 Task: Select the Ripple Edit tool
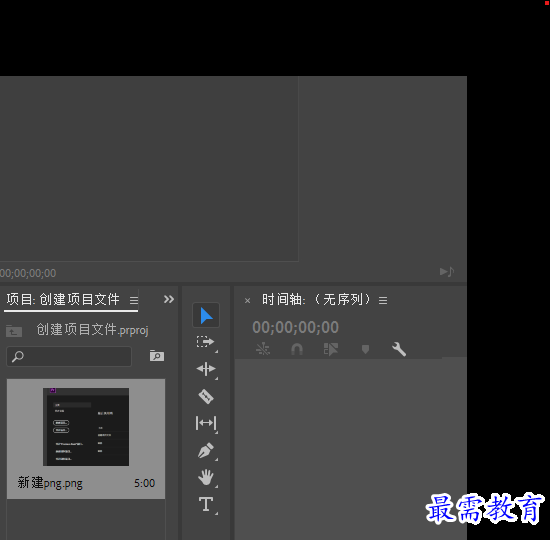(x=206, y=369)
